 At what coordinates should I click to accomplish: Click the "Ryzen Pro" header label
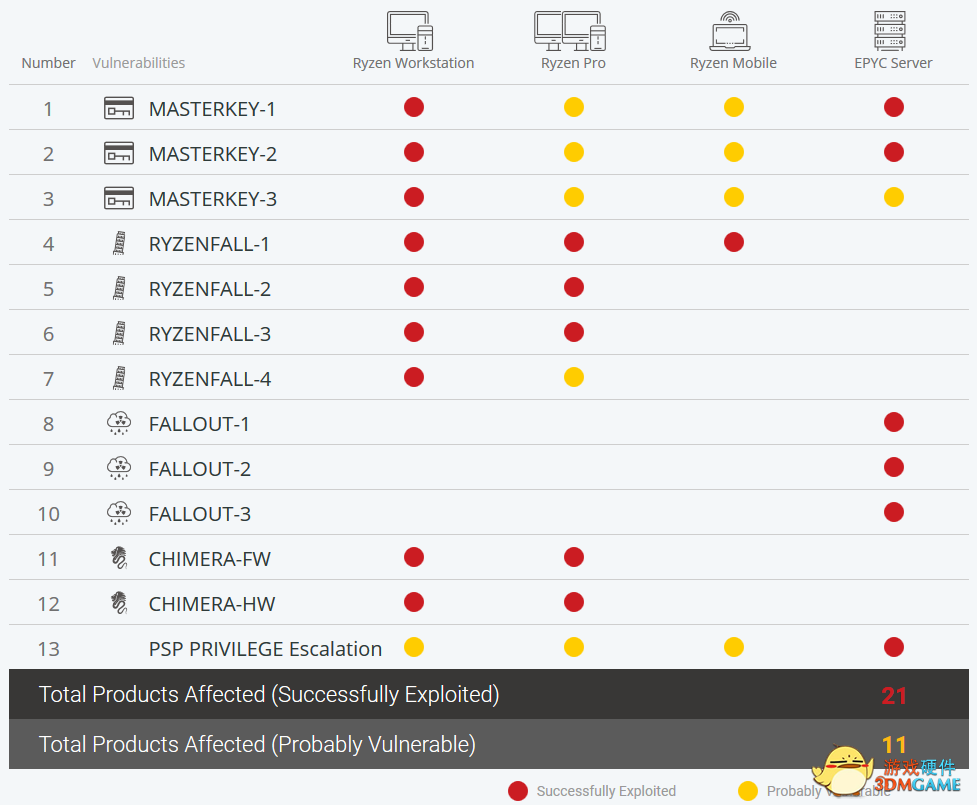click(573, 63)
